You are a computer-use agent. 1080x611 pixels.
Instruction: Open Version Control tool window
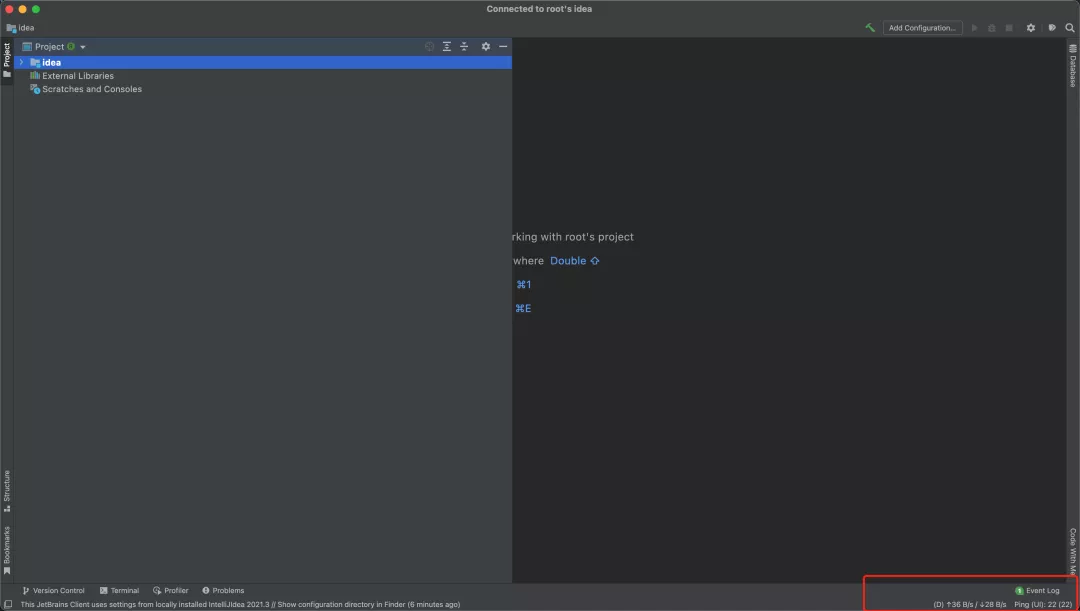click(x=53, y=590)
